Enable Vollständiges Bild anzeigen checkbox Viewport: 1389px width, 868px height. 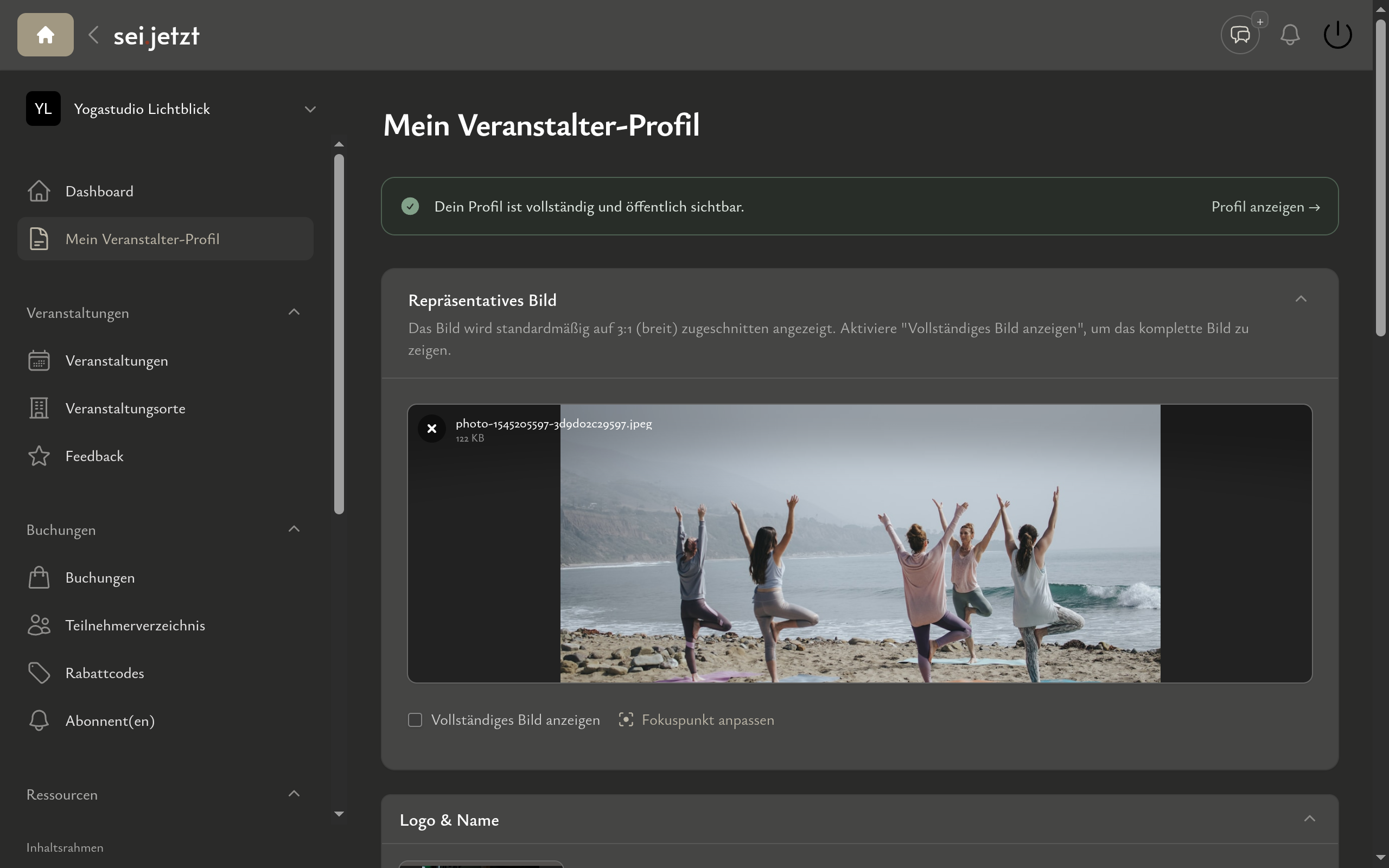(415, 720)
